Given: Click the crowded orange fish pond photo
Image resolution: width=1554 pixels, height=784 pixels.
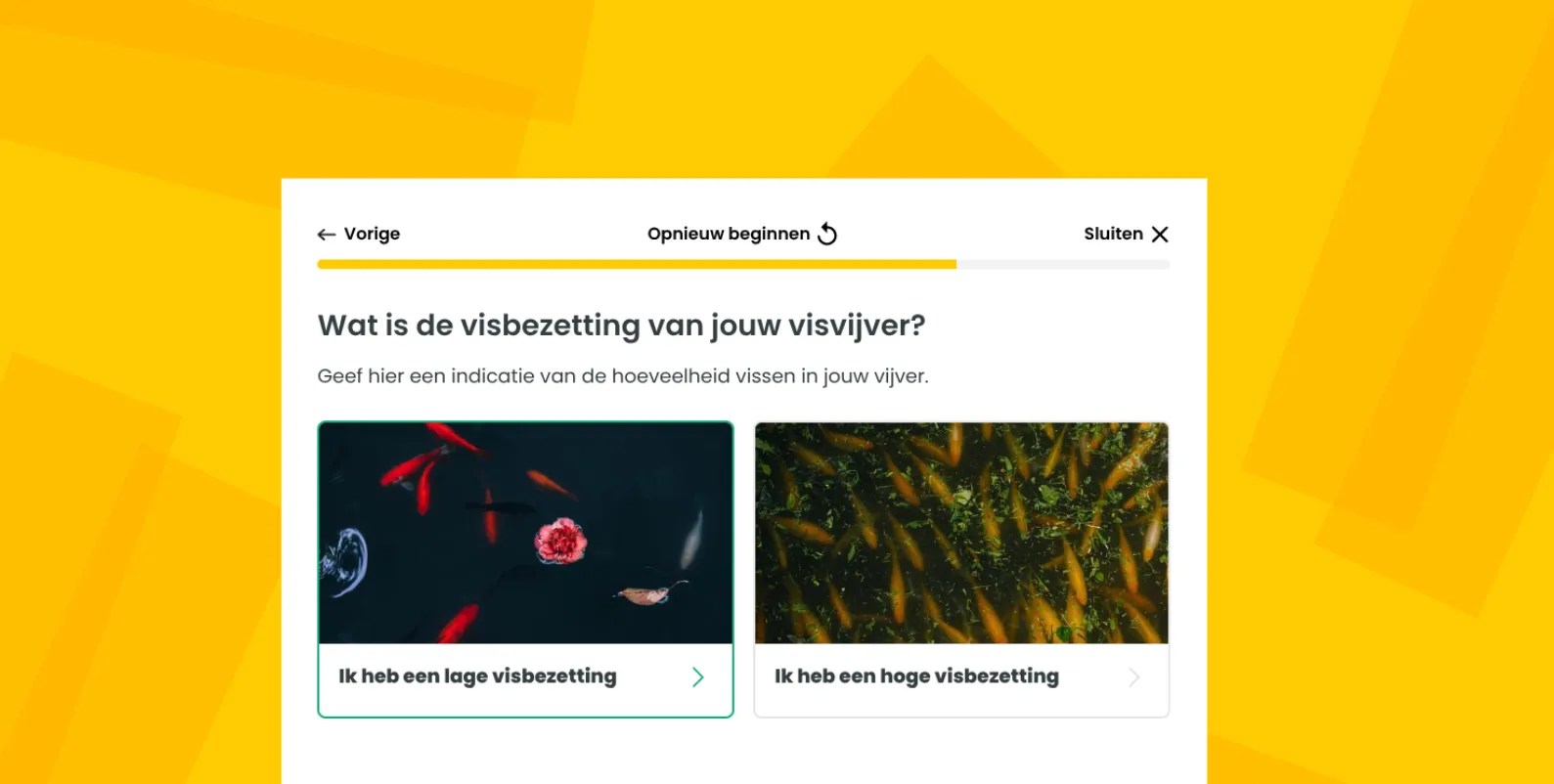Looking at the screenshot, I should pyautogui.click(x=961, y=533).
